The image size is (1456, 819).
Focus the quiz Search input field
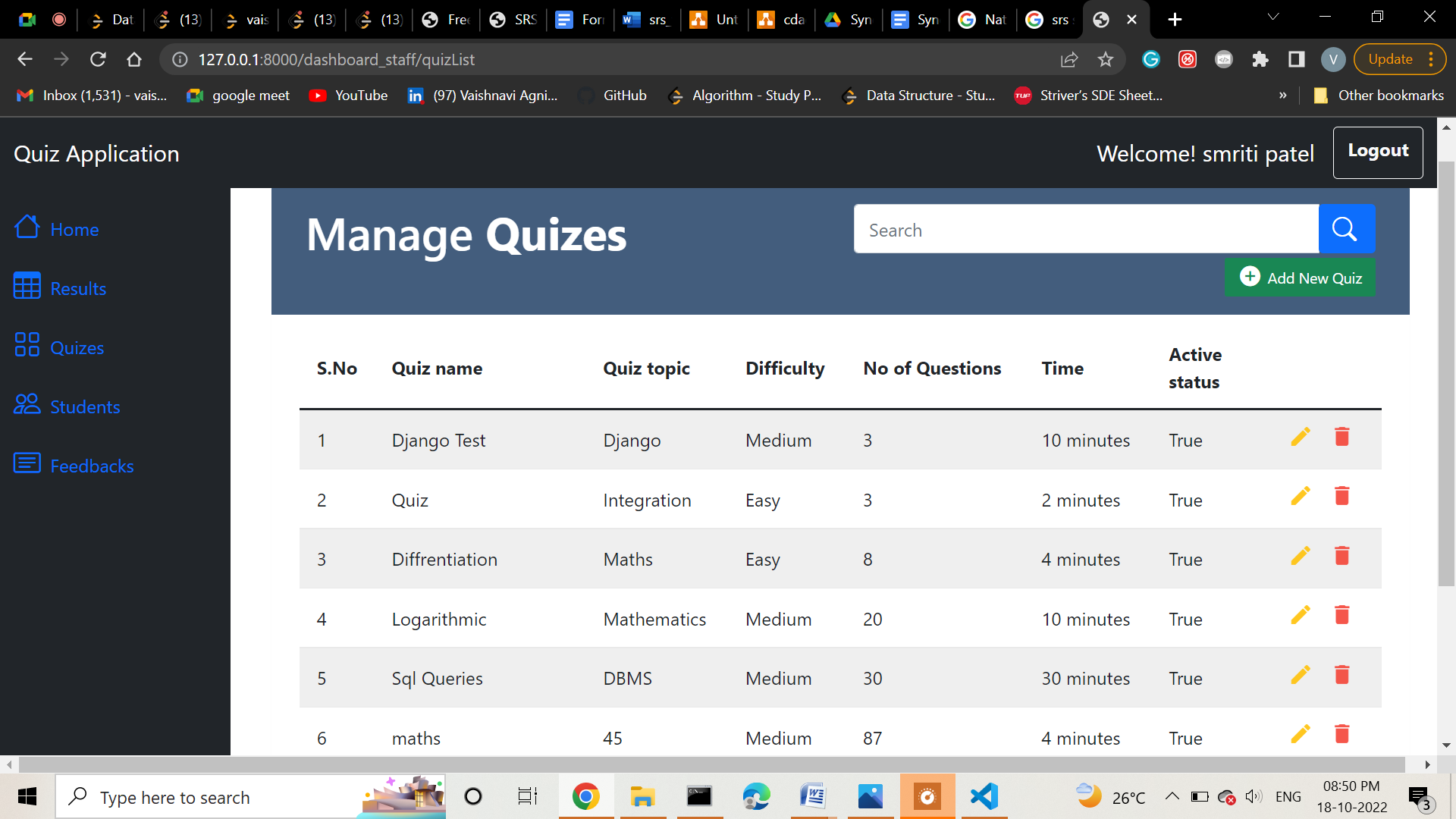pos(1086,229)
